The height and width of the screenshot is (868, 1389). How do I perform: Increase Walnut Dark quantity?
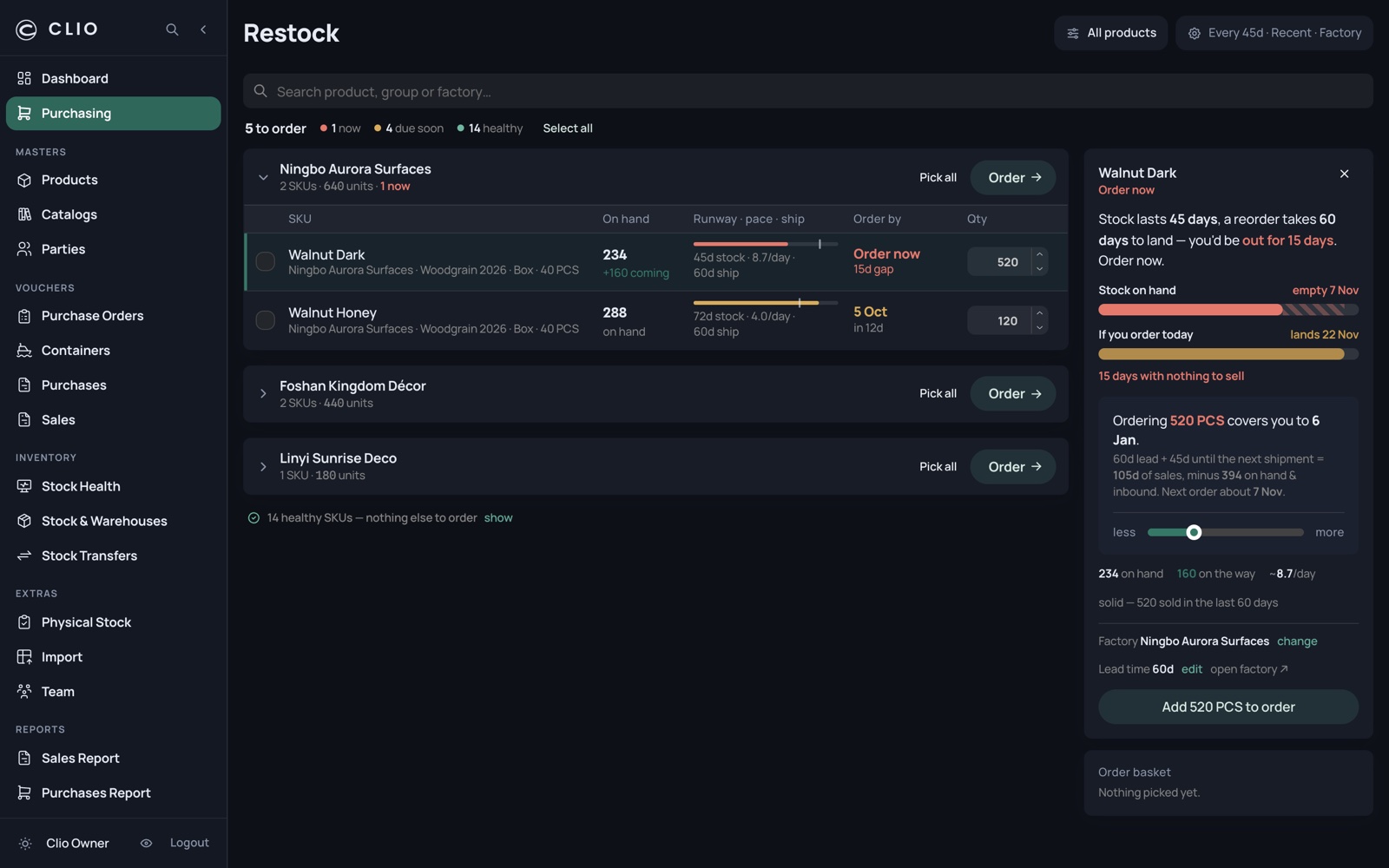[1039, 255]
